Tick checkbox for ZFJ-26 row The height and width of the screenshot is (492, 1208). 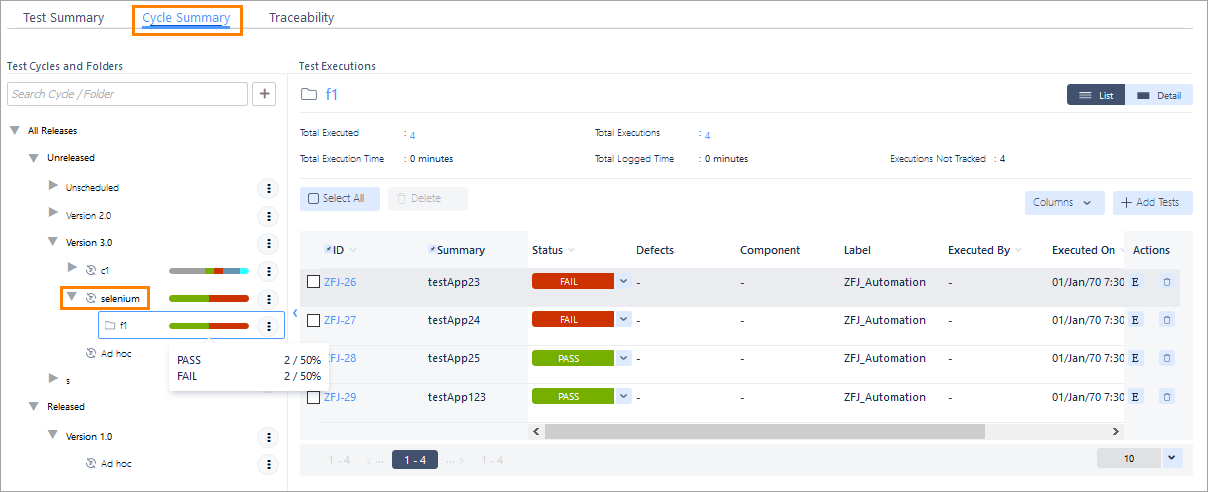point(314,282)
